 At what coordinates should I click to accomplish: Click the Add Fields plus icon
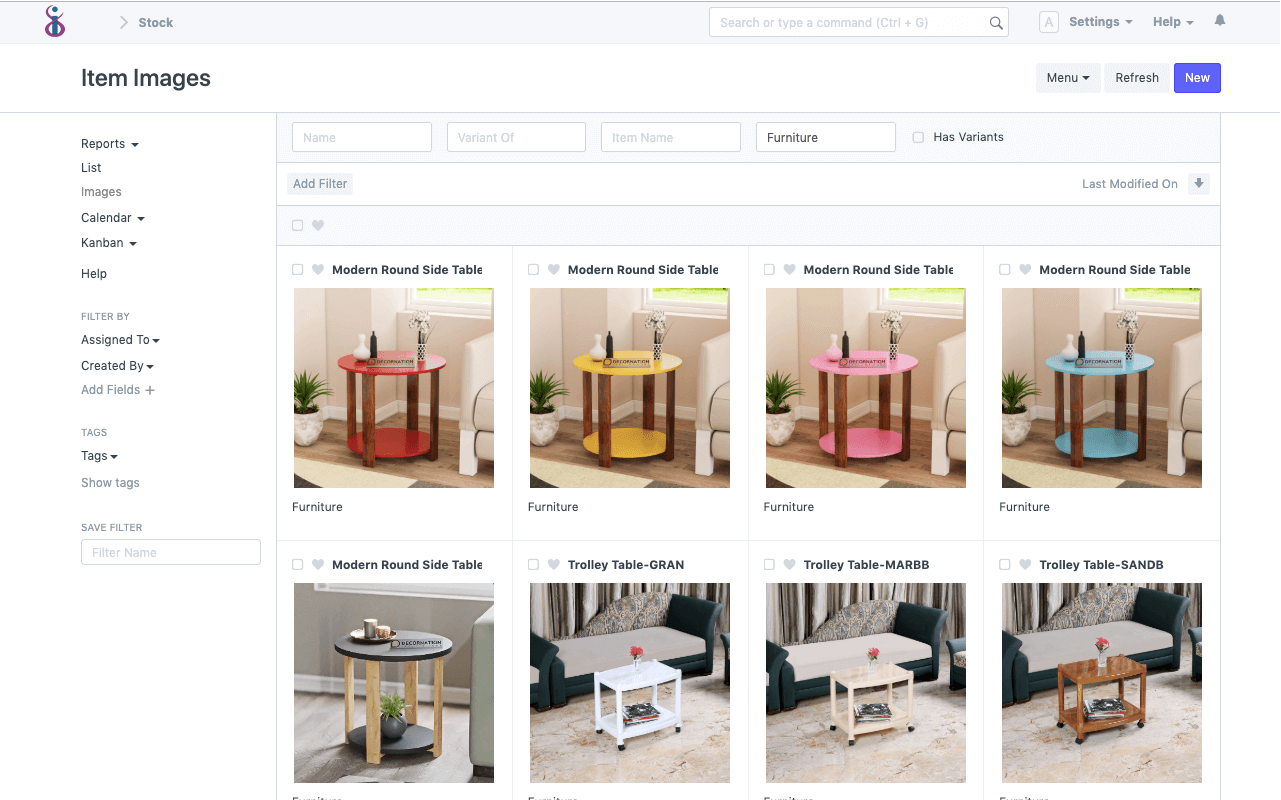152,390
